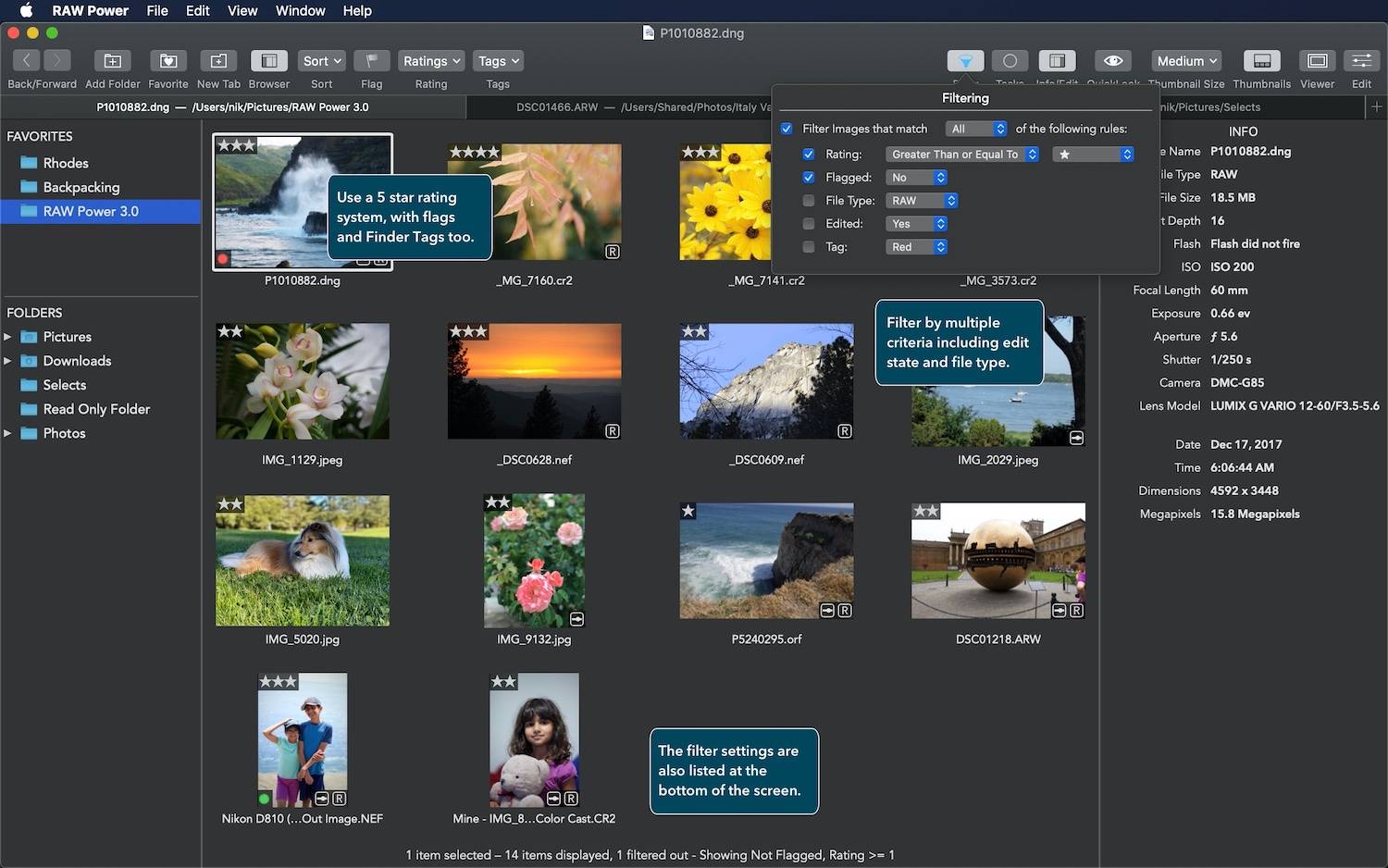1388x868 pixels.
Task: Select RAW Power 3.0 favorite
Action: 100,211
